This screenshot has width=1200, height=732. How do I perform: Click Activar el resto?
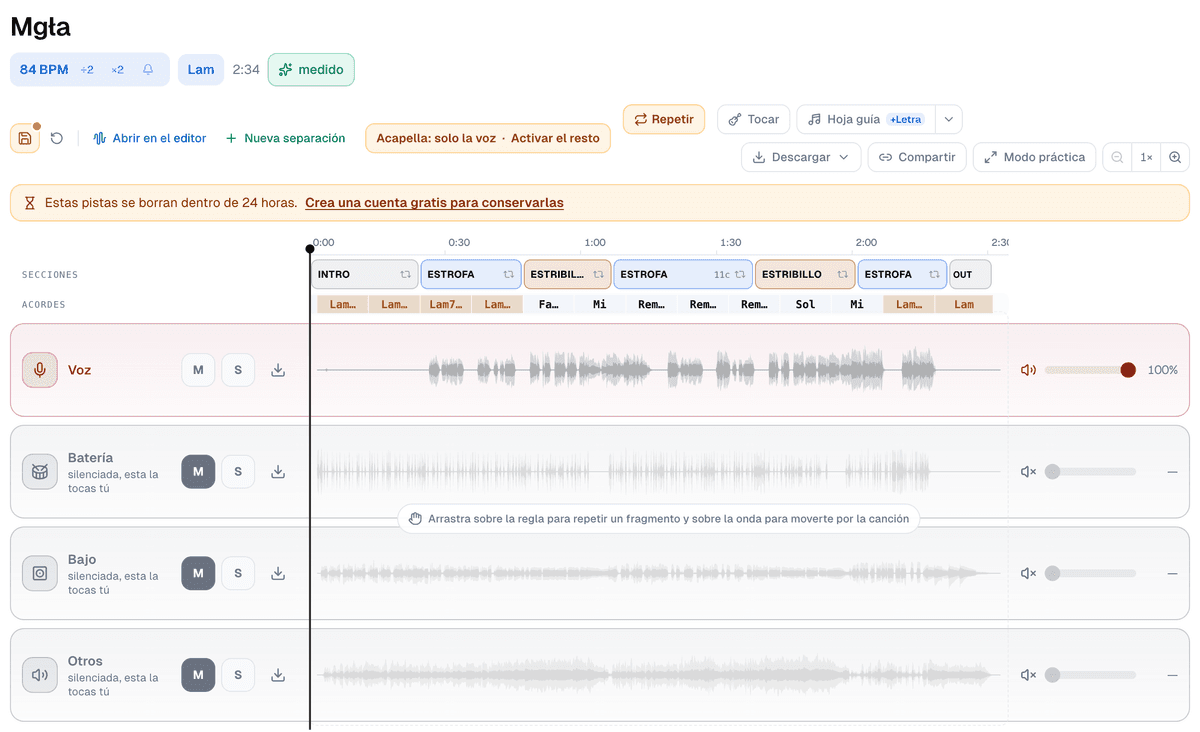(x=555, y=138)
